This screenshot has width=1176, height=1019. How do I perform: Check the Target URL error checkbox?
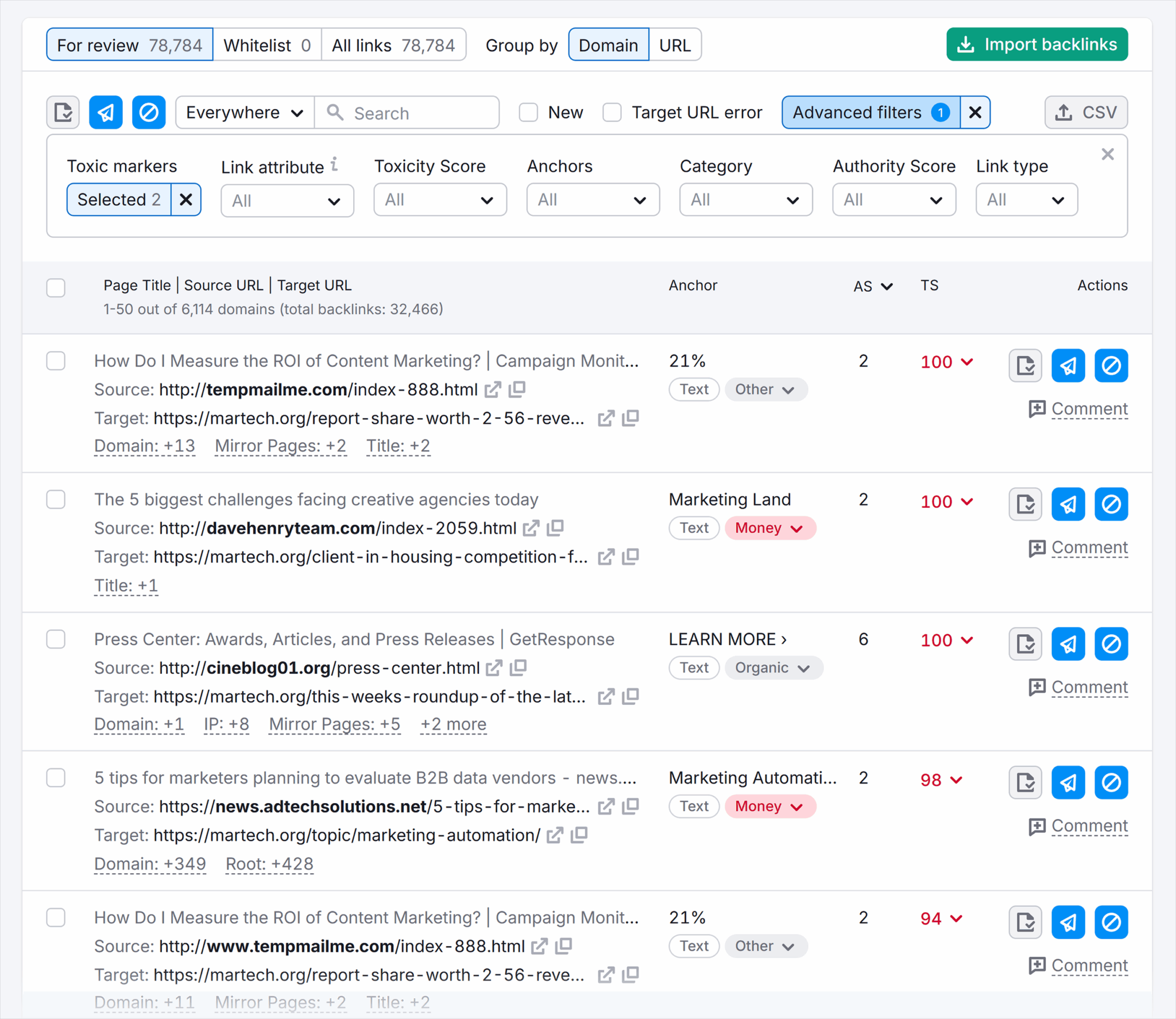tap(612, 113)
